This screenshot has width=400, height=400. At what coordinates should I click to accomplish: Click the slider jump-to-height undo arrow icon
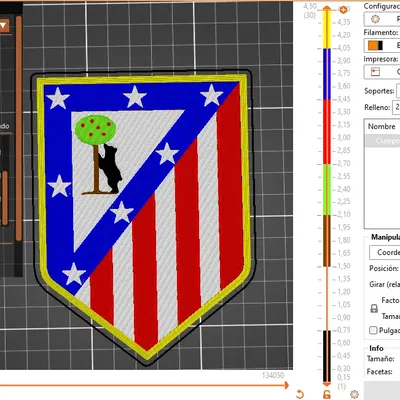click(300, 394)
